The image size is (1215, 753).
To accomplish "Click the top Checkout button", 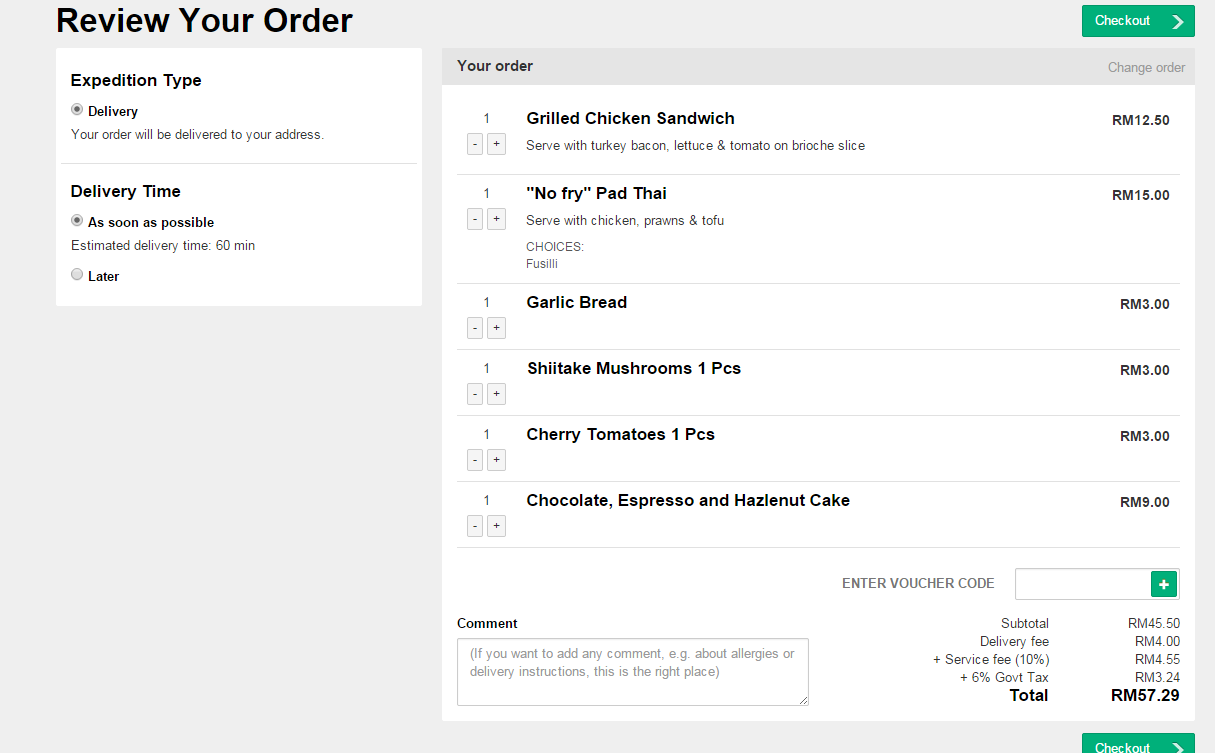I will pos(1137,21).
